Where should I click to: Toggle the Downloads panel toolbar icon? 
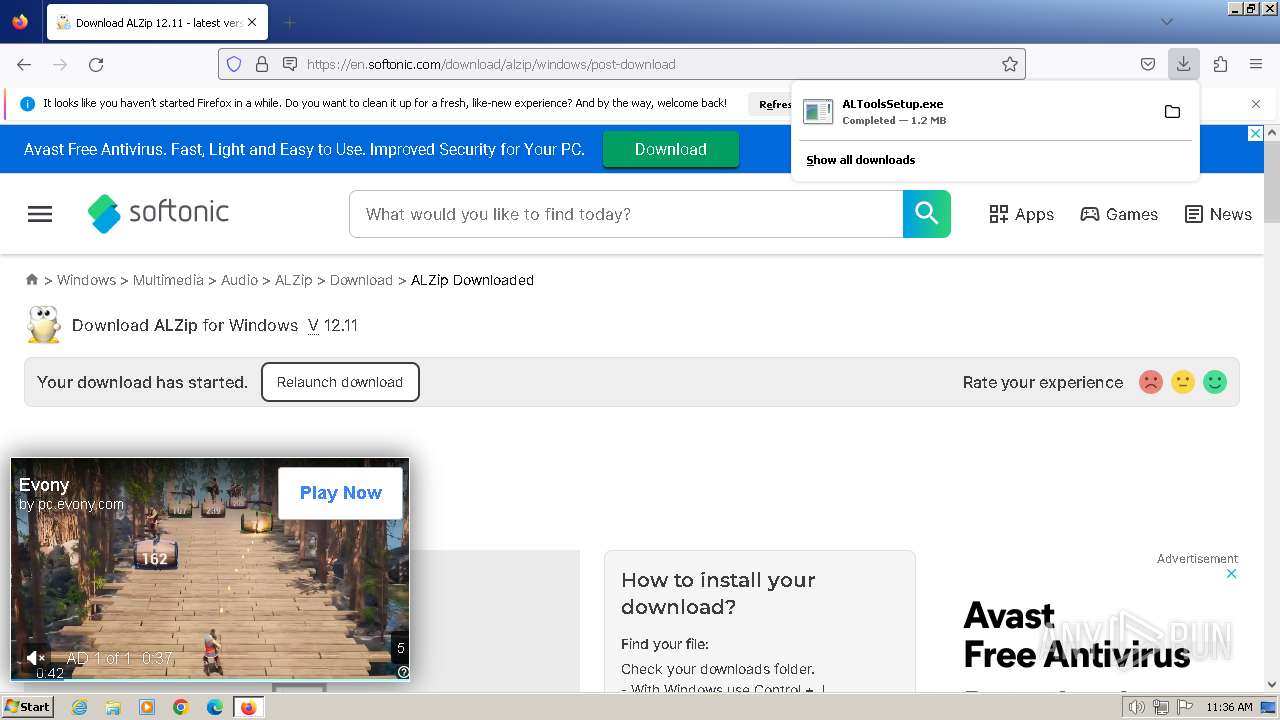point(1183,64)
